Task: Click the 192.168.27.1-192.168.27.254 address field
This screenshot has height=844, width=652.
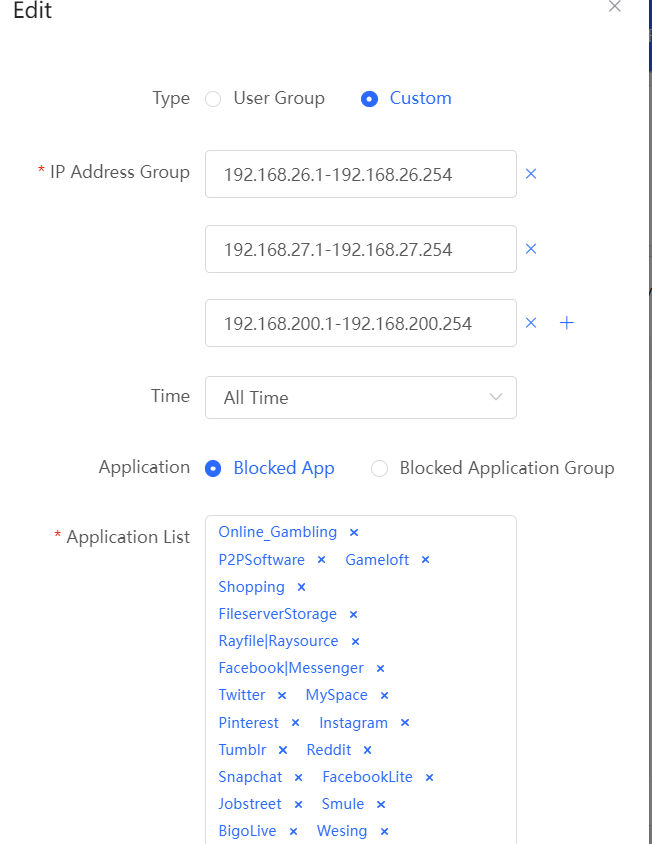Action: click(x=361, y=249)
